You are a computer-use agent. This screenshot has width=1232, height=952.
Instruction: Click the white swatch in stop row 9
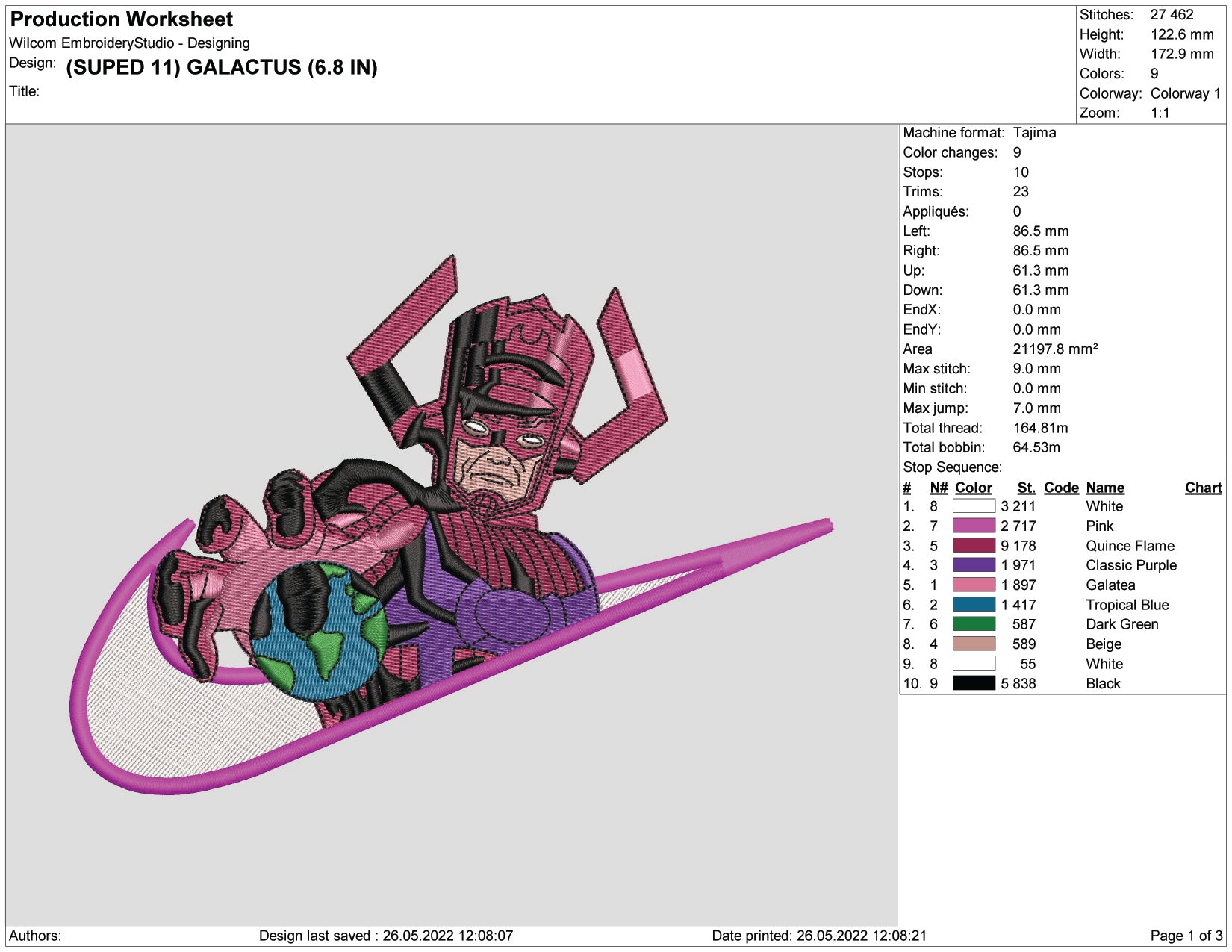tap(974, 664)
